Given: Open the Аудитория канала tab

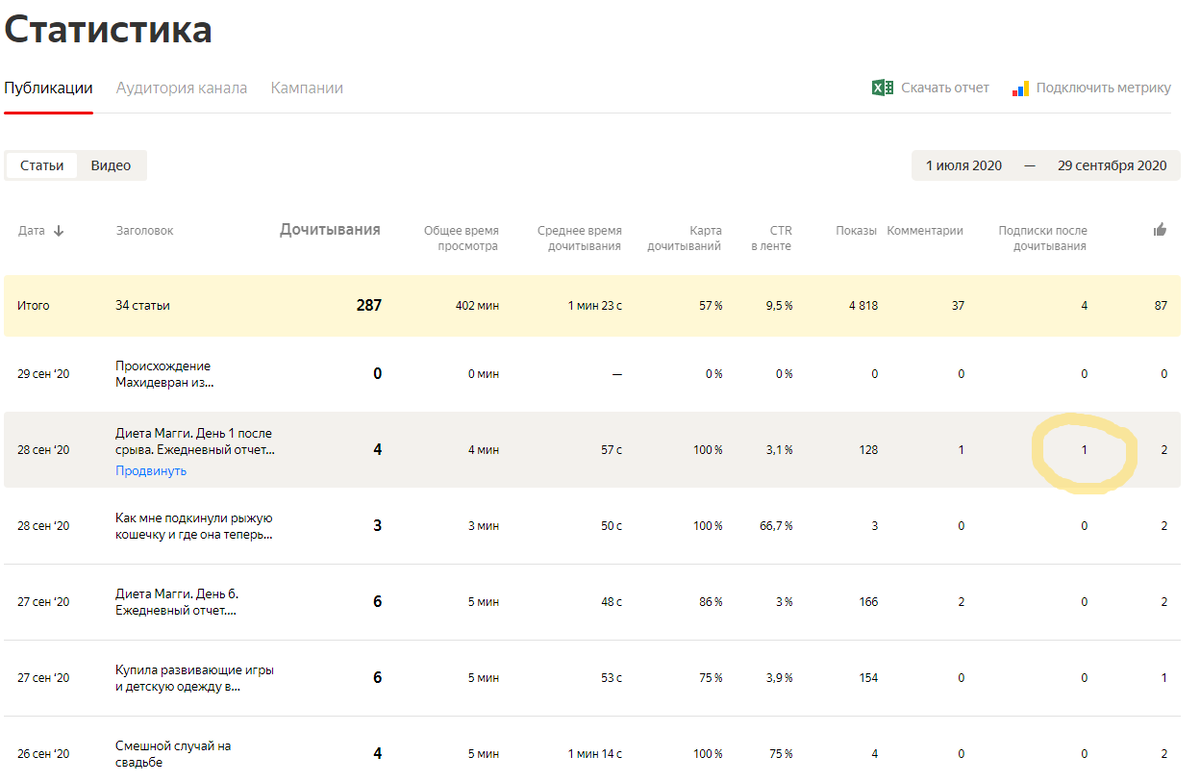Looking at the screenshot, I should click(181, 88).
